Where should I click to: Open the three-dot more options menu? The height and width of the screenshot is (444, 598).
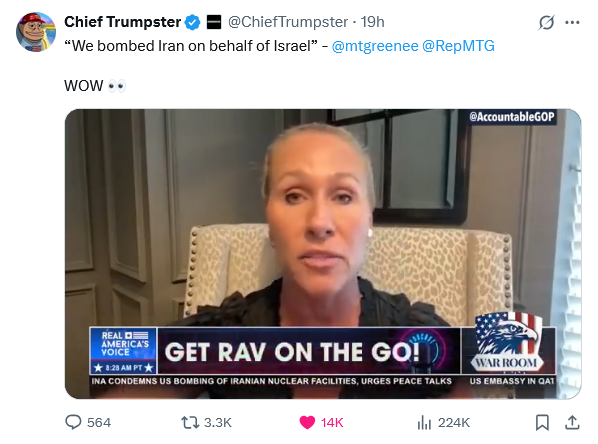tap(572, 23)
